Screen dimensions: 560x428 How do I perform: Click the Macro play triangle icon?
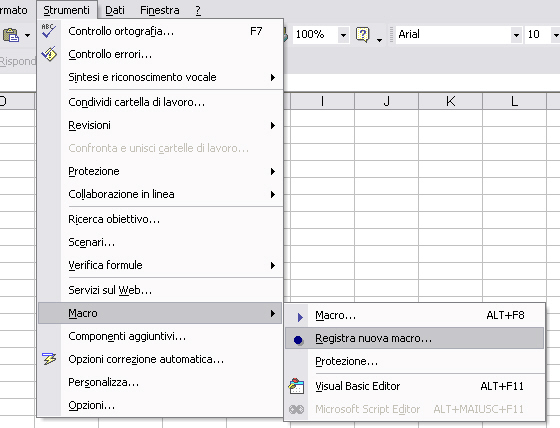(300, 317)
